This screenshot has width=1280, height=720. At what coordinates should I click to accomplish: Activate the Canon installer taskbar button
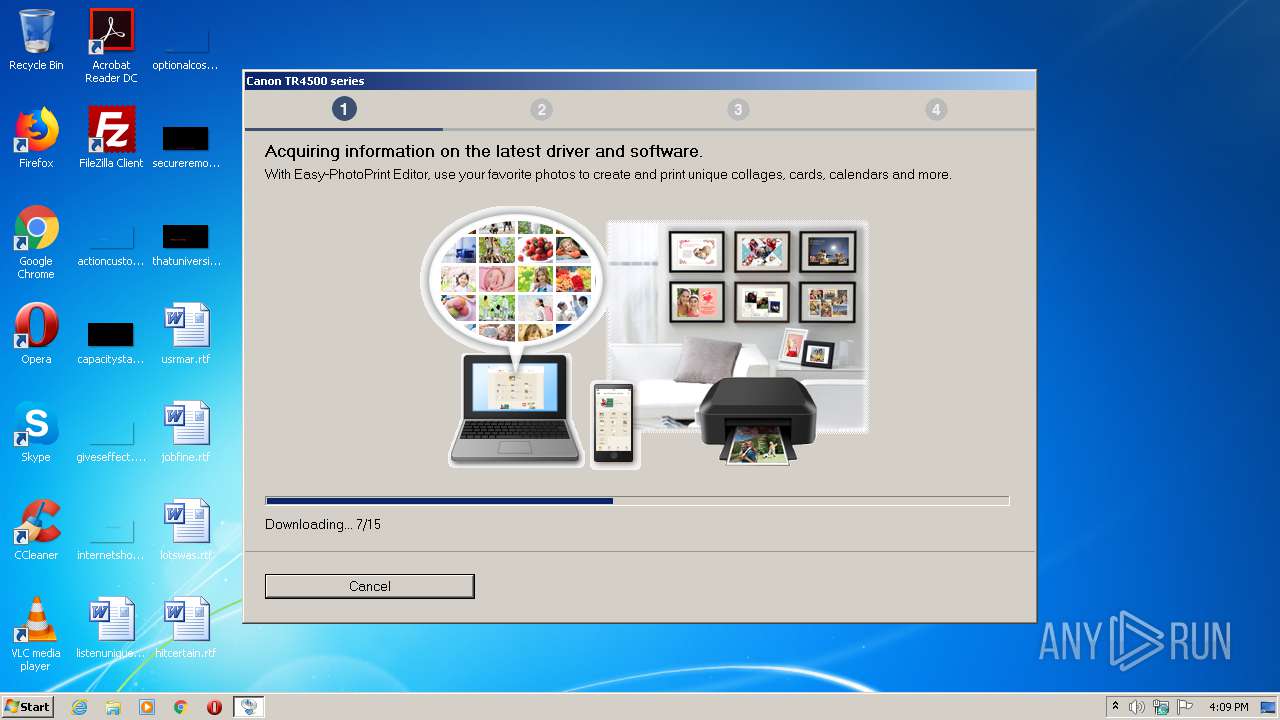coord(249,707)
